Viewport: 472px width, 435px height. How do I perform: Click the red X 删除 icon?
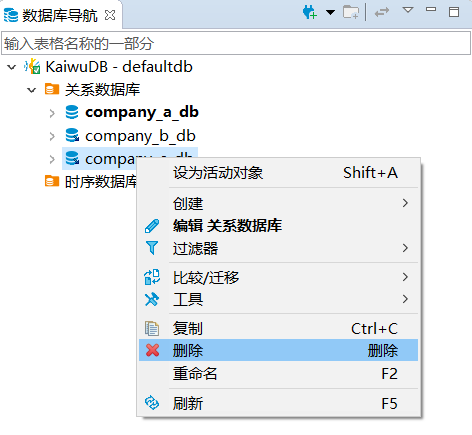pyautogui.click(x=152, y=350)
